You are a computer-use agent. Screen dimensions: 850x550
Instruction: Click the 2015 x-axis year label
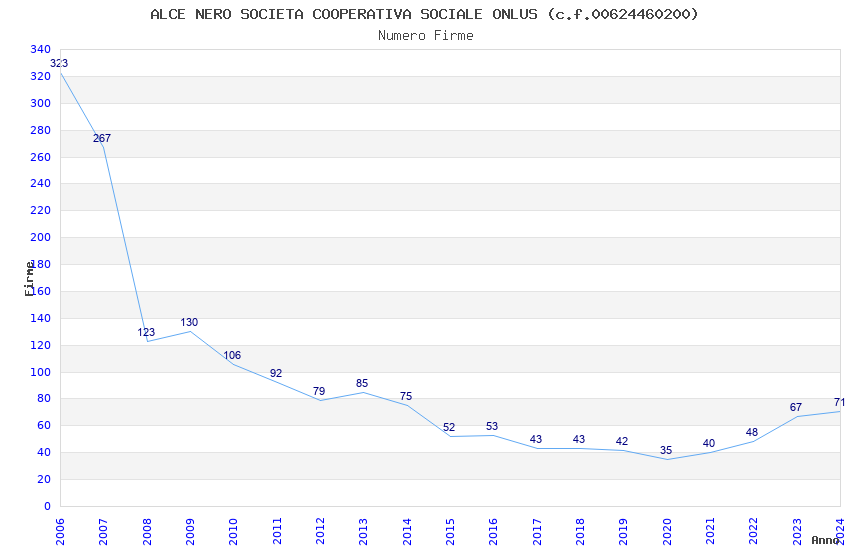click(x=450, y=532)
